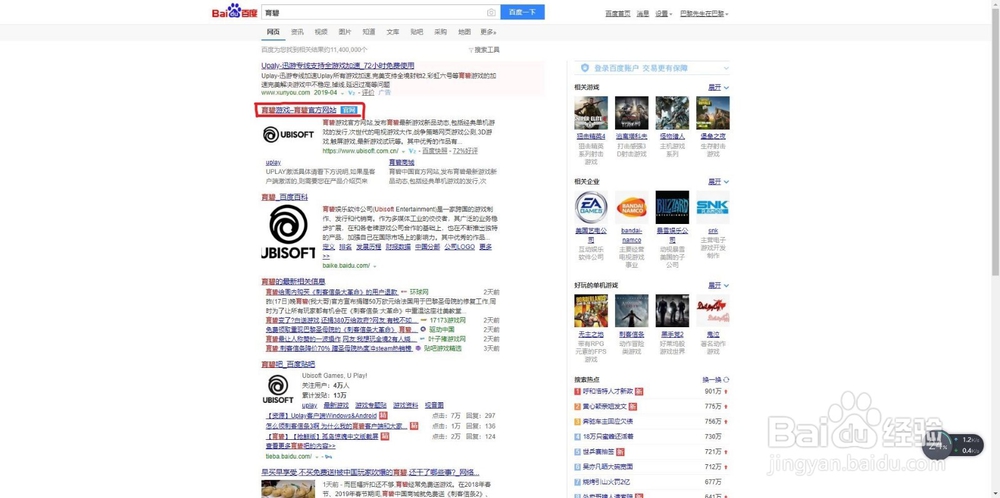The image size is (1000, 498).
Task: Open 育碧游戏–育碧官方网站 result title
Action: click(299, 110)
